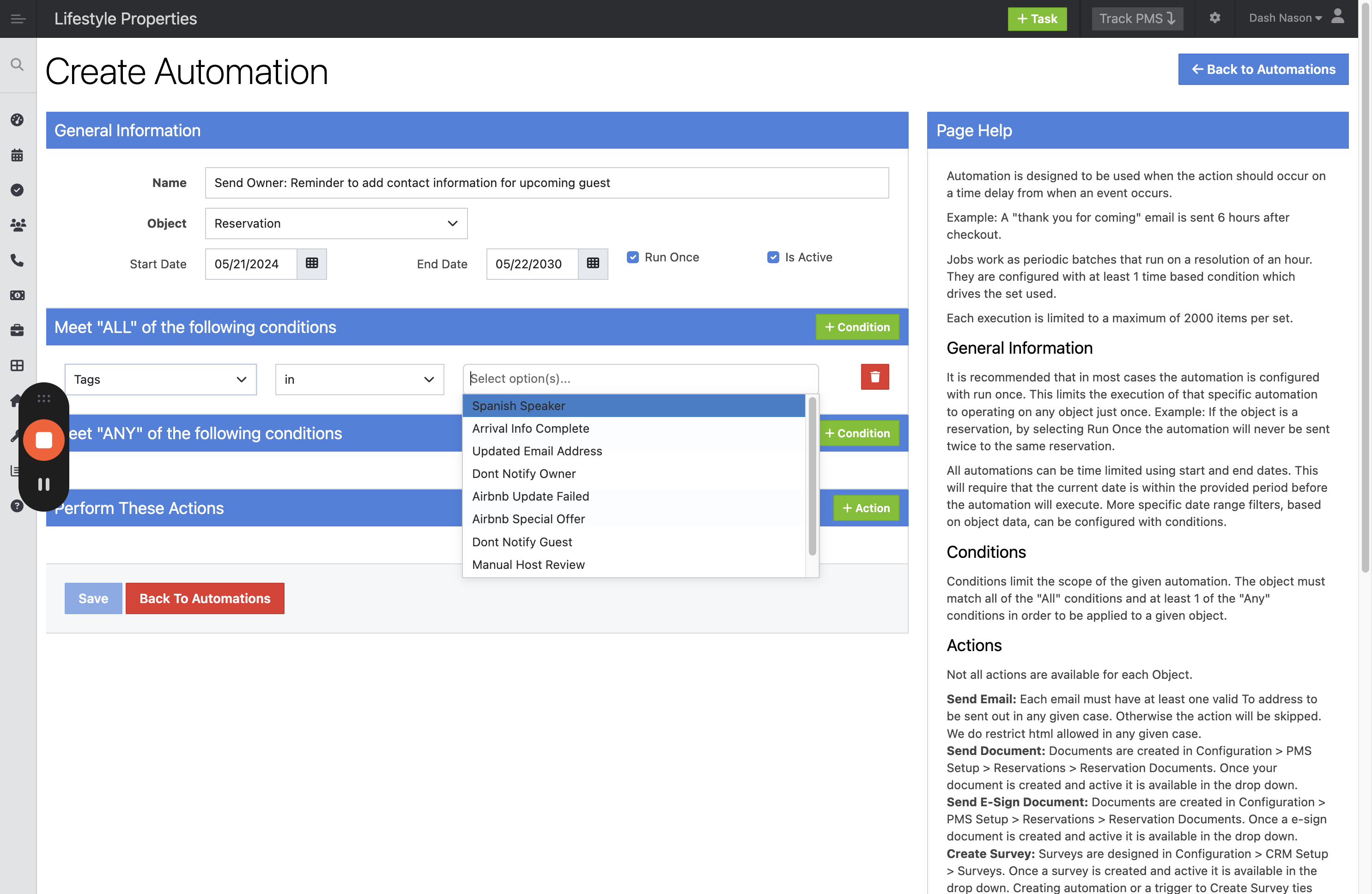Viewport: 1372px width, 894px height.
Task: Select the Spanish Speaker tag option
Action: (633, 406)
